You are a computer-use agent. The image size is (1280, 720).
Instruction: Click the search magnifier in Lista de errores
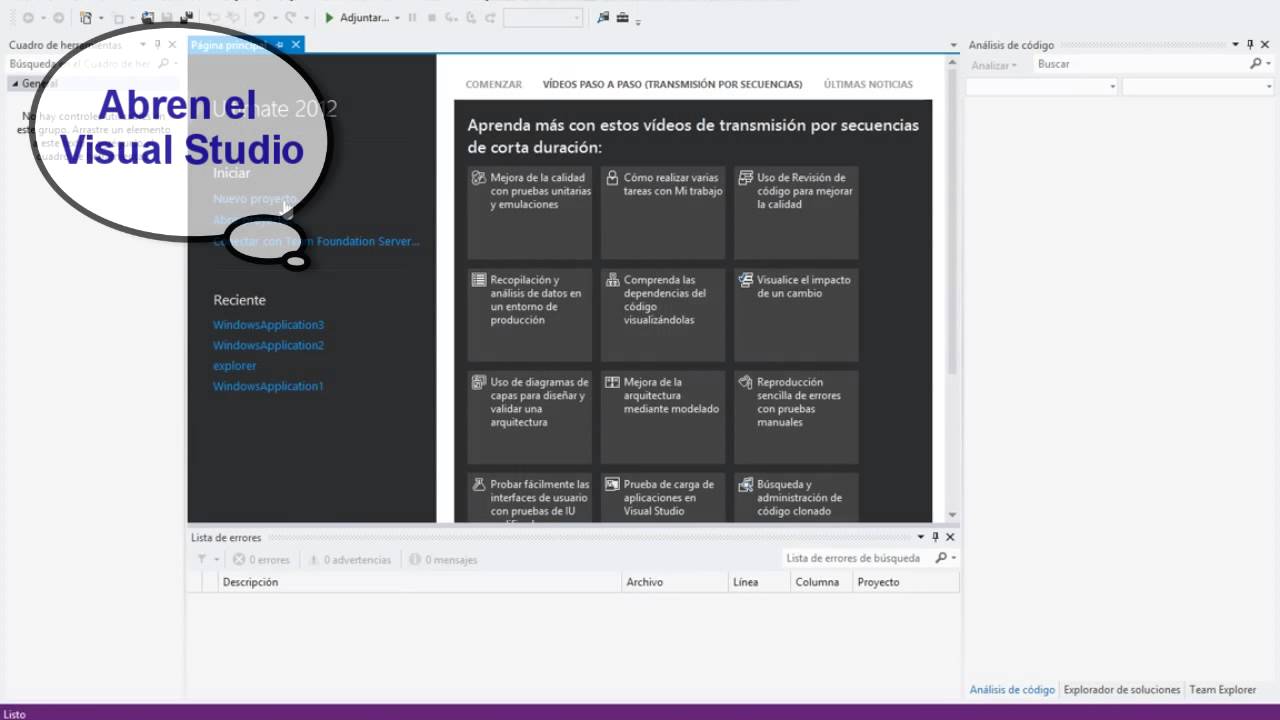click(941, 558)
